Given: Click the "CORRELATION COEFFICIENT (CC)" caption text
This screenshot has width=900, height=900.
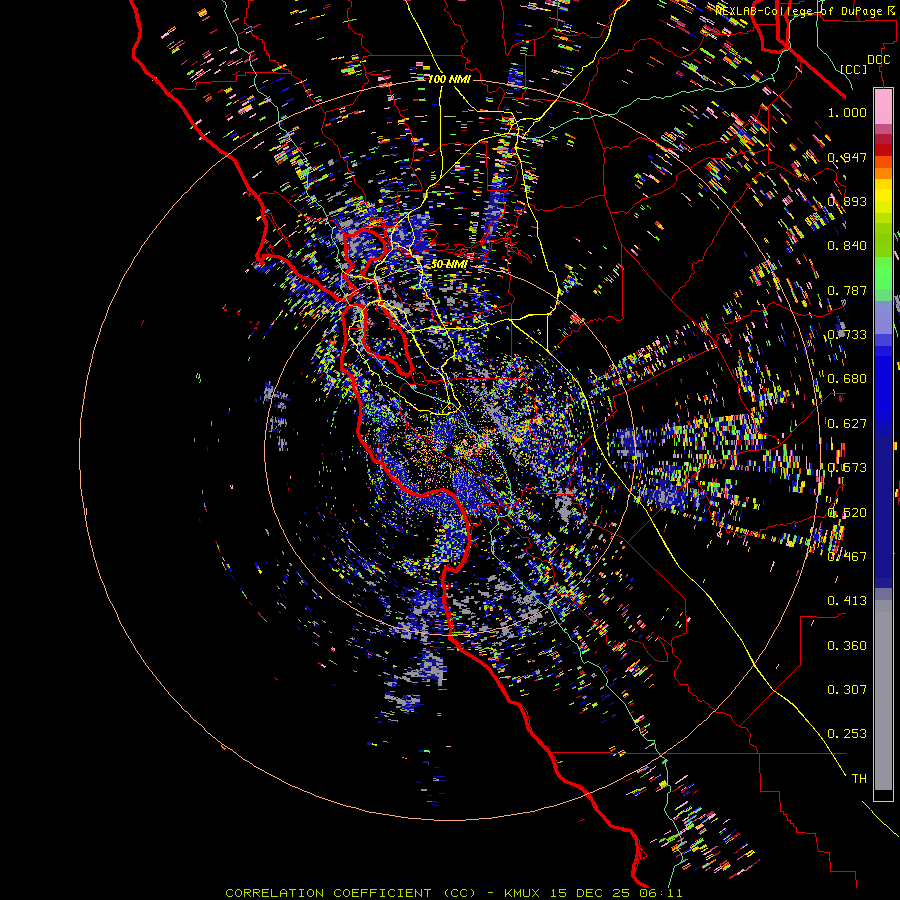Looking at the screenshot, I should point(350,893).
